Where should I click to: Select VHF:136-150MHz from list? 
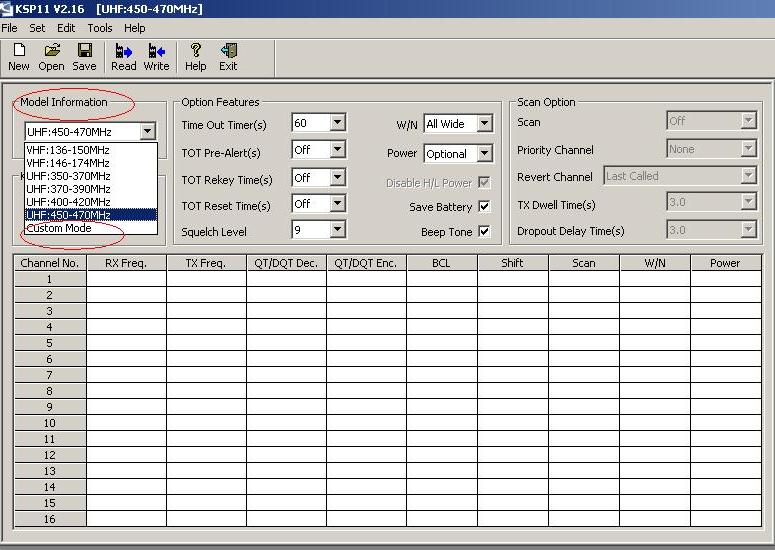pyautogui.click(x=91, y=150)
